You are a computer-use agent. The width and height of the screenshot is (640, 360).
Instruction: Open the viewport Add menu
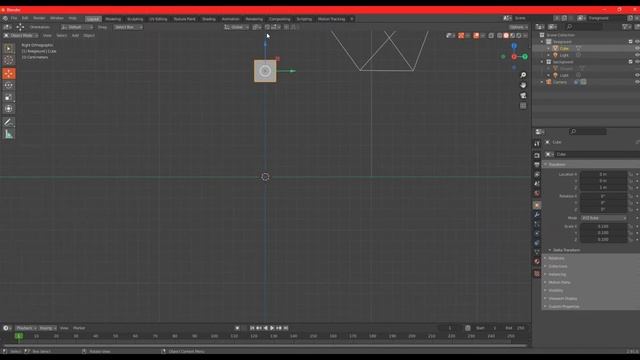point(75,36)
